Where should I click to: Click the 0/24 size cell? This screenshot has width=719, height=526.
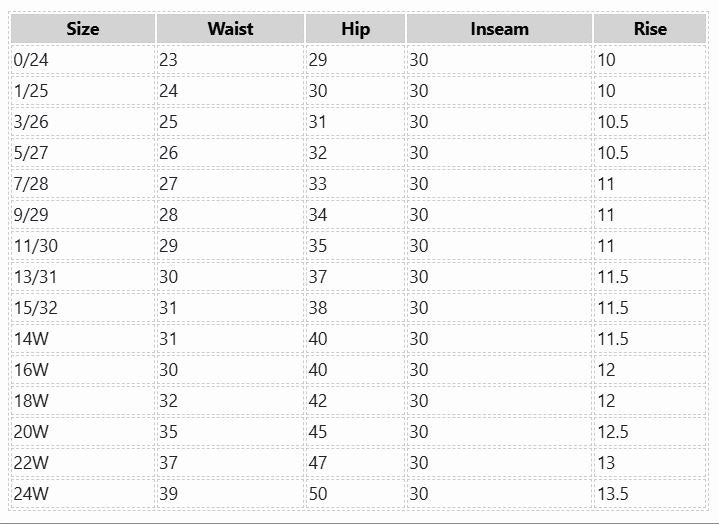31,60
